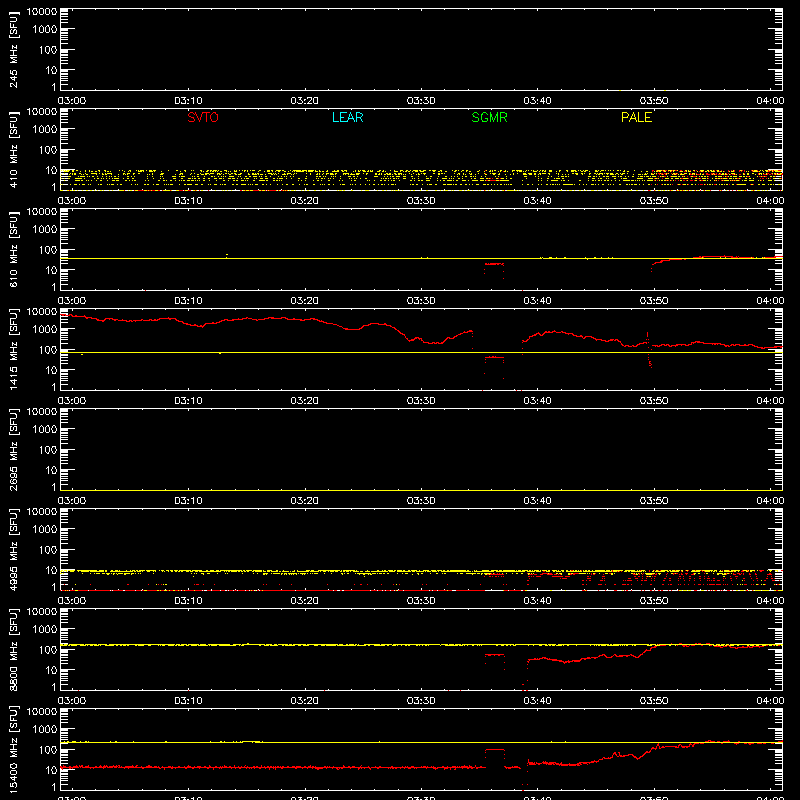This screenshot has width=800, height=800.
Task: Click 03:10 tick below the 245 MHz panel
Action: (x=188, y=101)
